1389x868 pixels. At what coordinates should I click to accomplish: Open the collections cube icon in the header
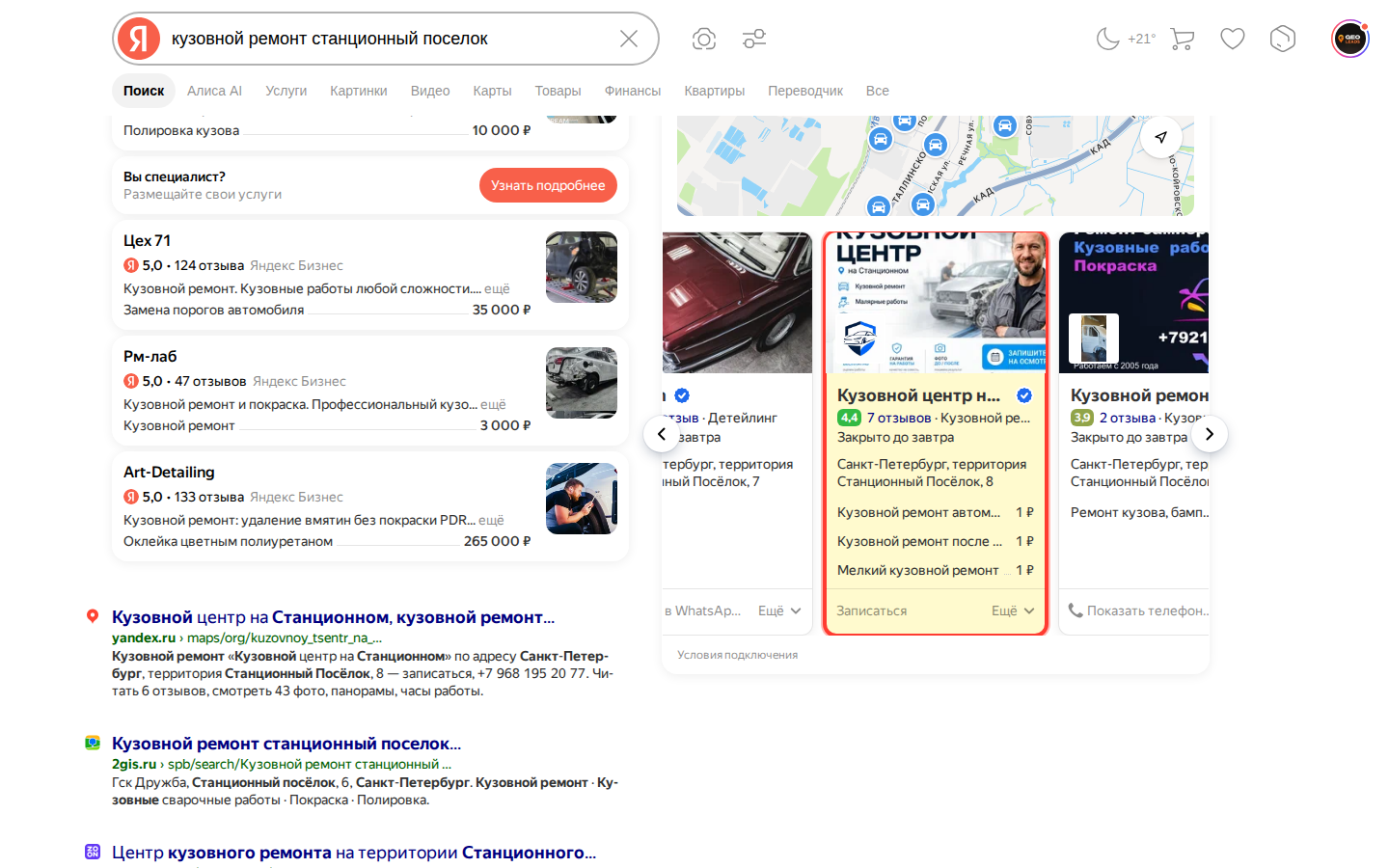[1283, 39]
